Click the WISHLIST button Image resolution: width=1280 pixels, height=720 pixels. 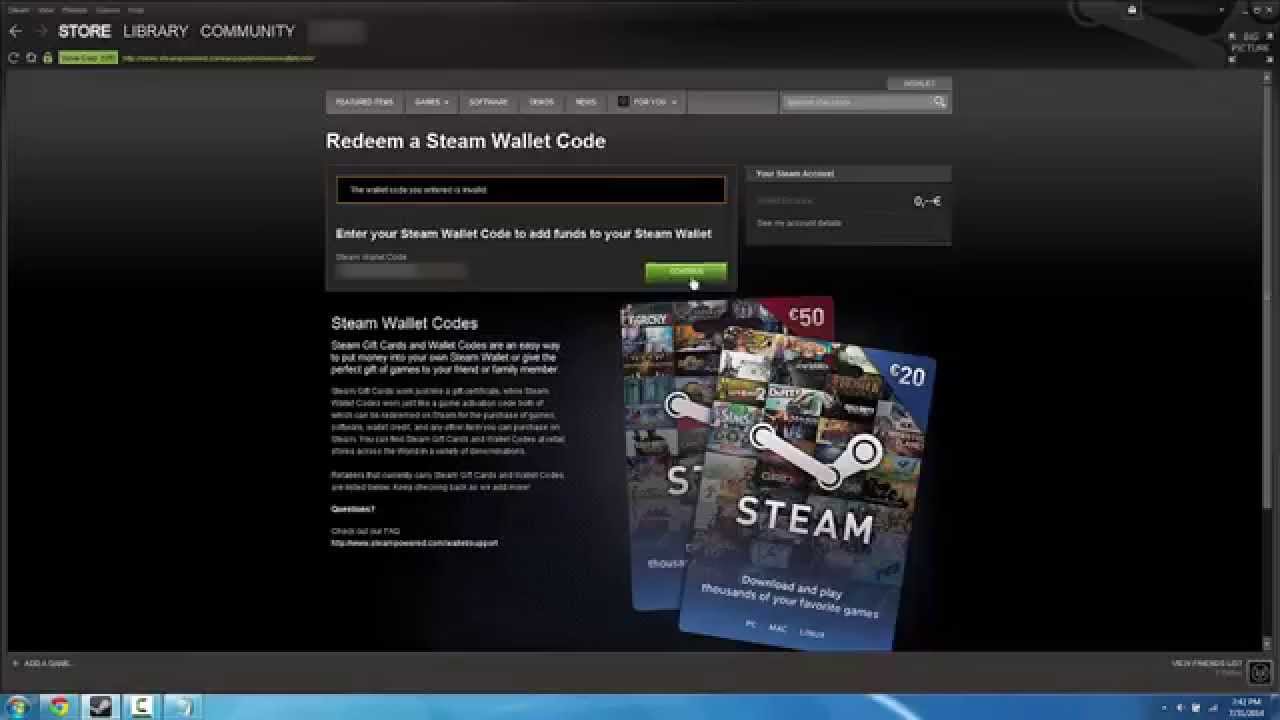(919, 83)
